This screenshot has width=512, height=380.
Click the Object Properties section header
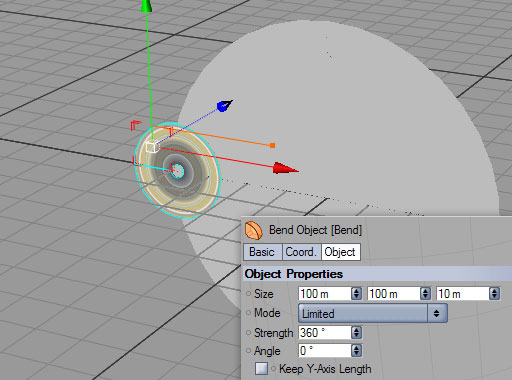pos(378,274)
